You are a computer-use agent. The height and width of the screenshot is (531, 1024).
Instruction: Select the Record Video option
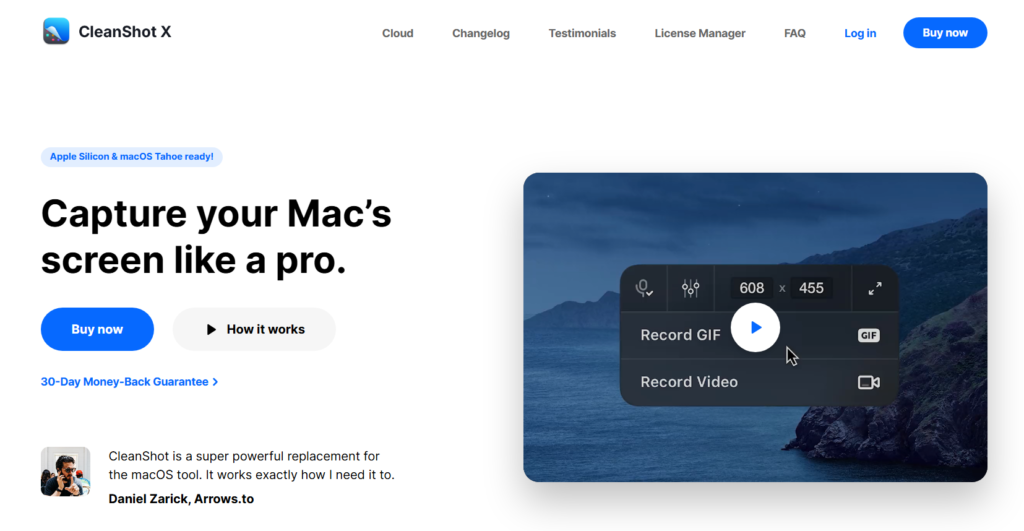click(x=759, y=382)
